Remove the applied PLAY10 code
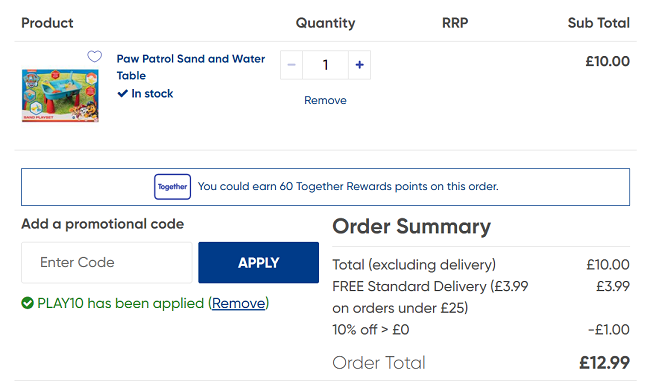The width and height of the screenshot is (650, 391). coord(238,304)
